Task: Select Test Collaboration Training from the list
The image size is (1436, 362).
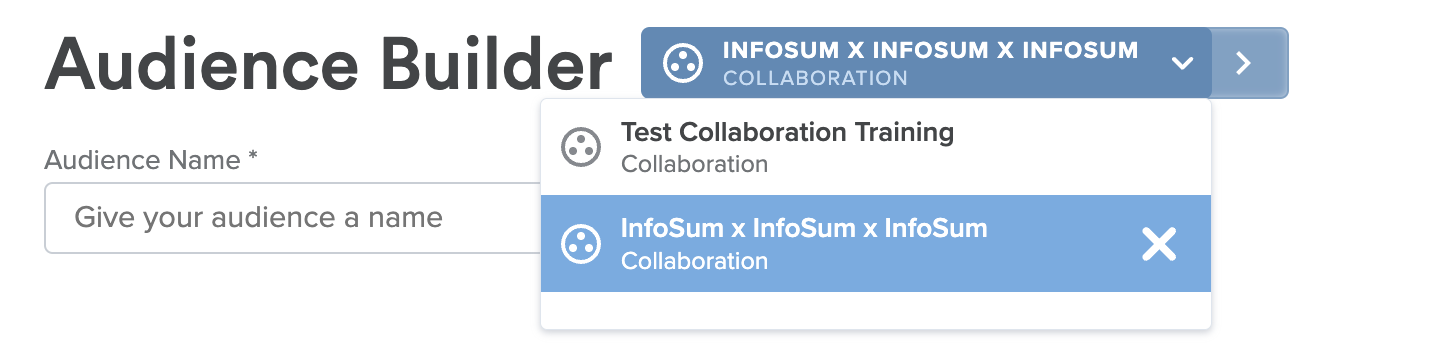Action: tap(876, 147)
